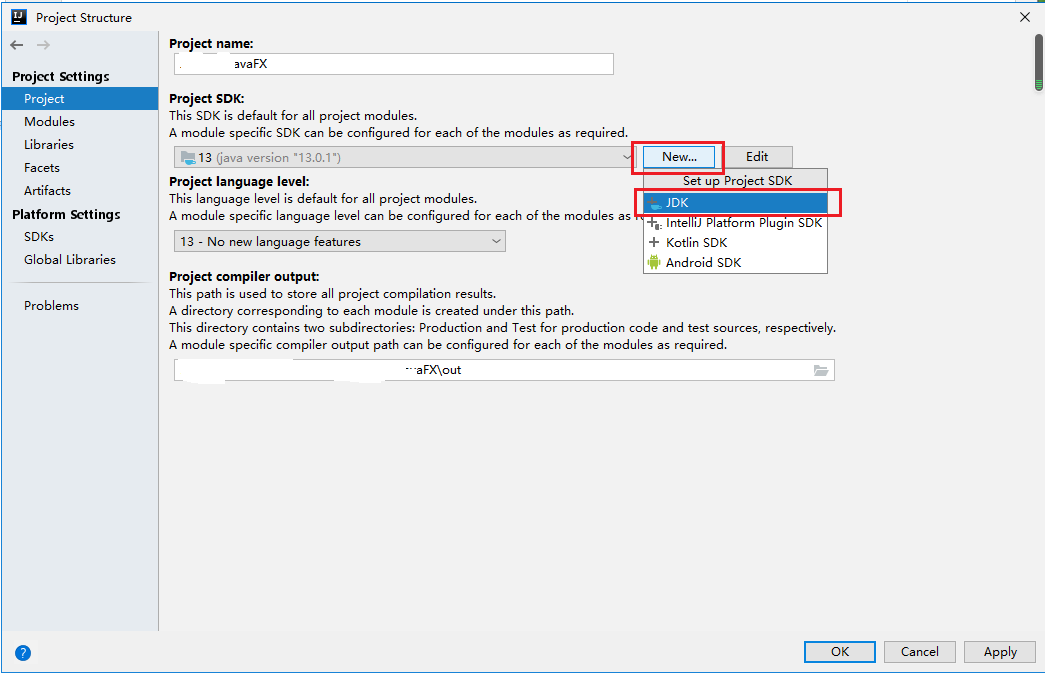The height and width of the screenshot is (673, 1046).
Task: Open the project language level dropdown
Action: click(340, 241)
